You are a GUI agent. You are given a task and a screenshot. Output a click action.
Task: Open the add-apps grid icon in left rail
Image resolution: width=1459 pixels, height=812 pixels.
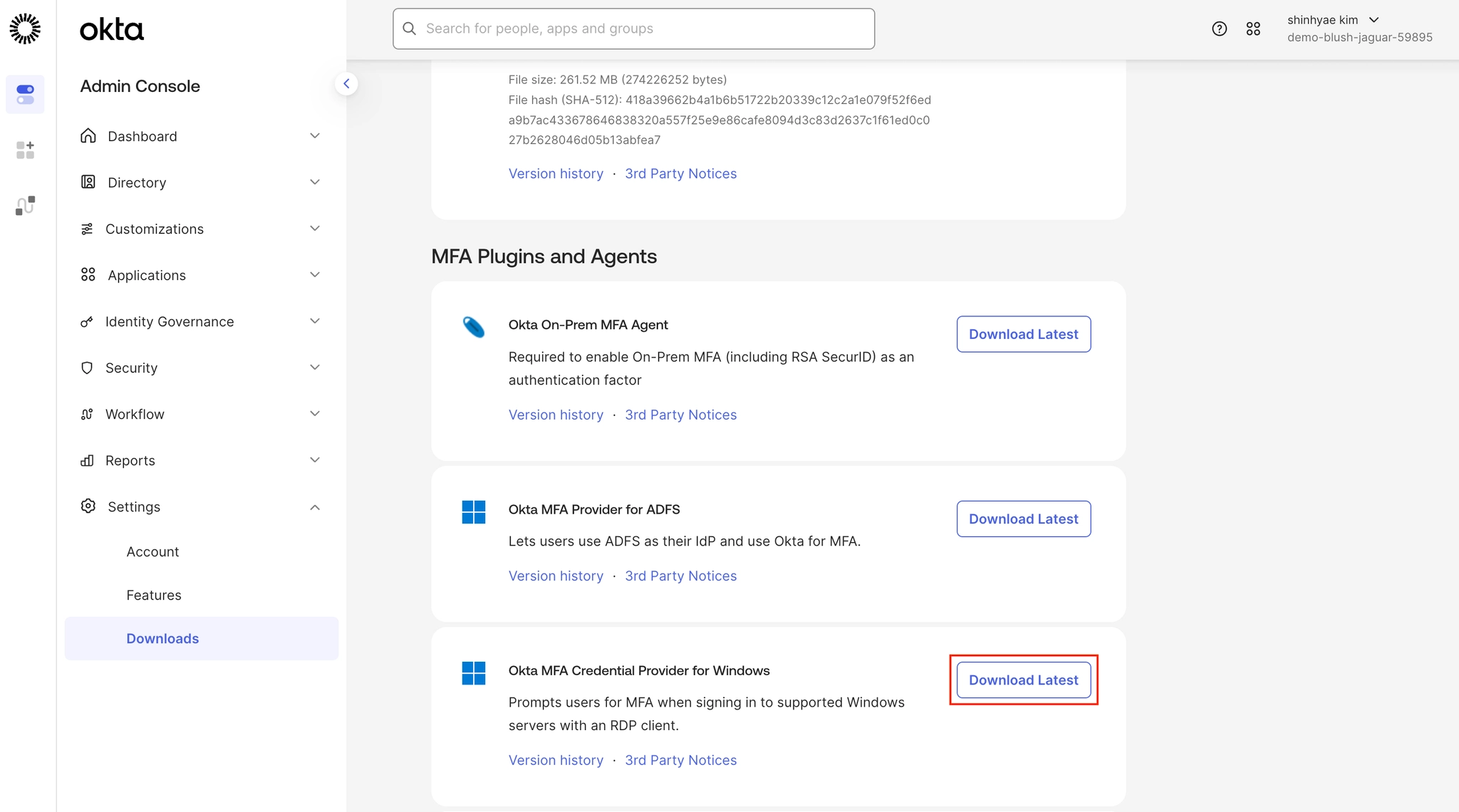[x=25, y=150]
